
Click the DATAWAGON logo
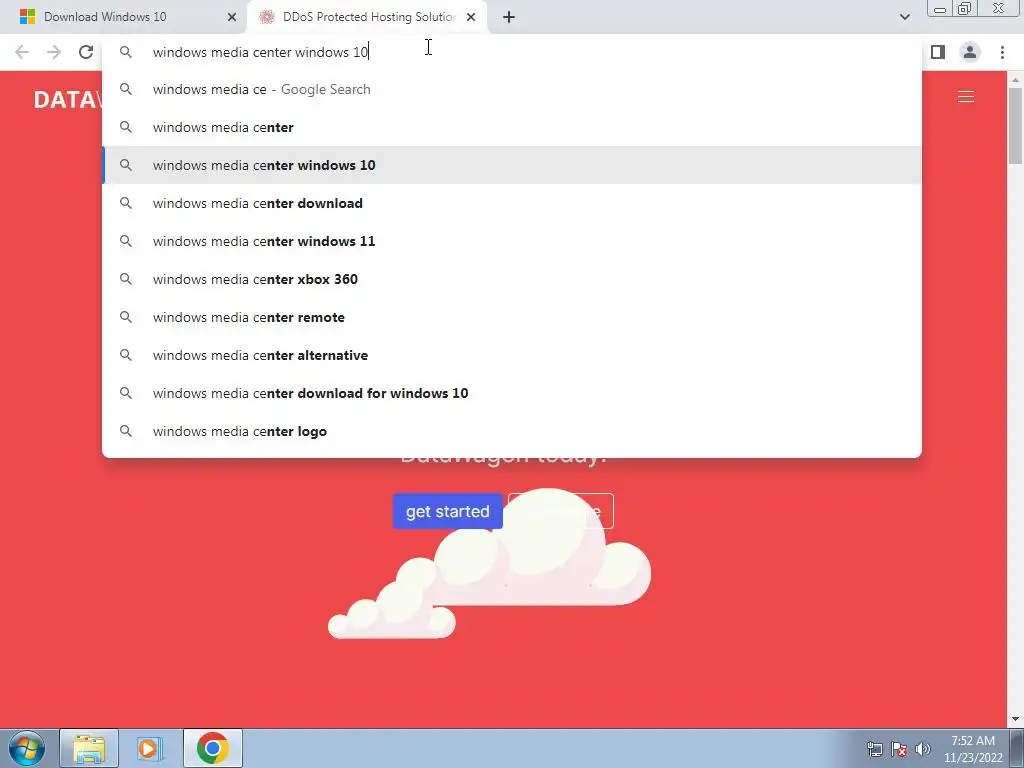[68, 99]
